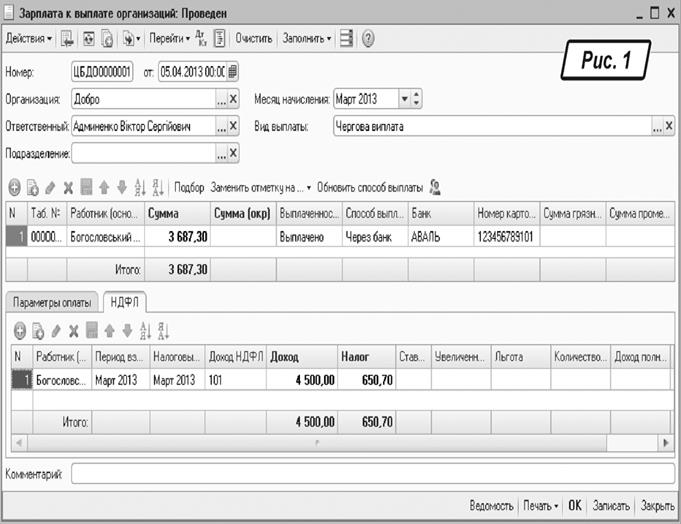Viewport: 681px width, 524px height.
Task: Click into the Комментарий text field
Action: (x=370, y=474)
